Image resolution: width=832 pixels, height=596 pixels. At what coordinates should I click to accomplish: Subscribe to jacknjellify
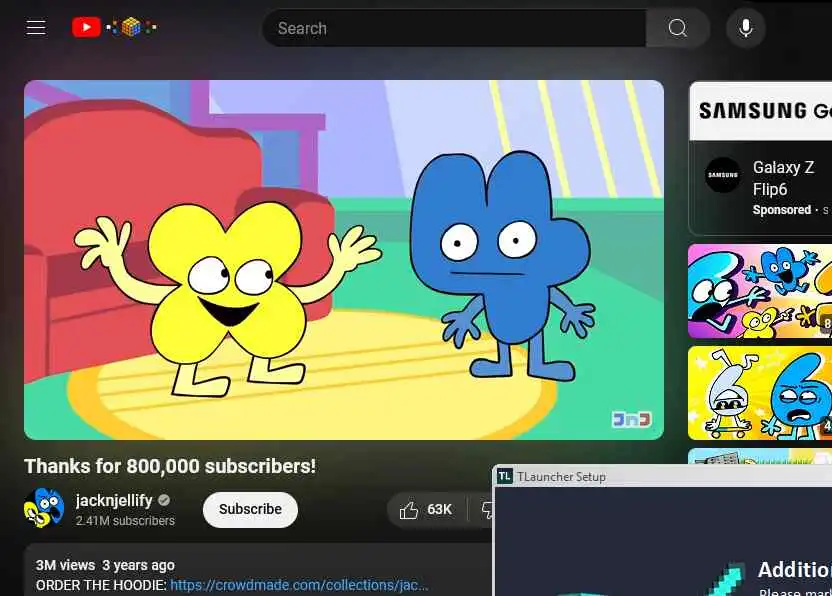click(x=250, y=509)
